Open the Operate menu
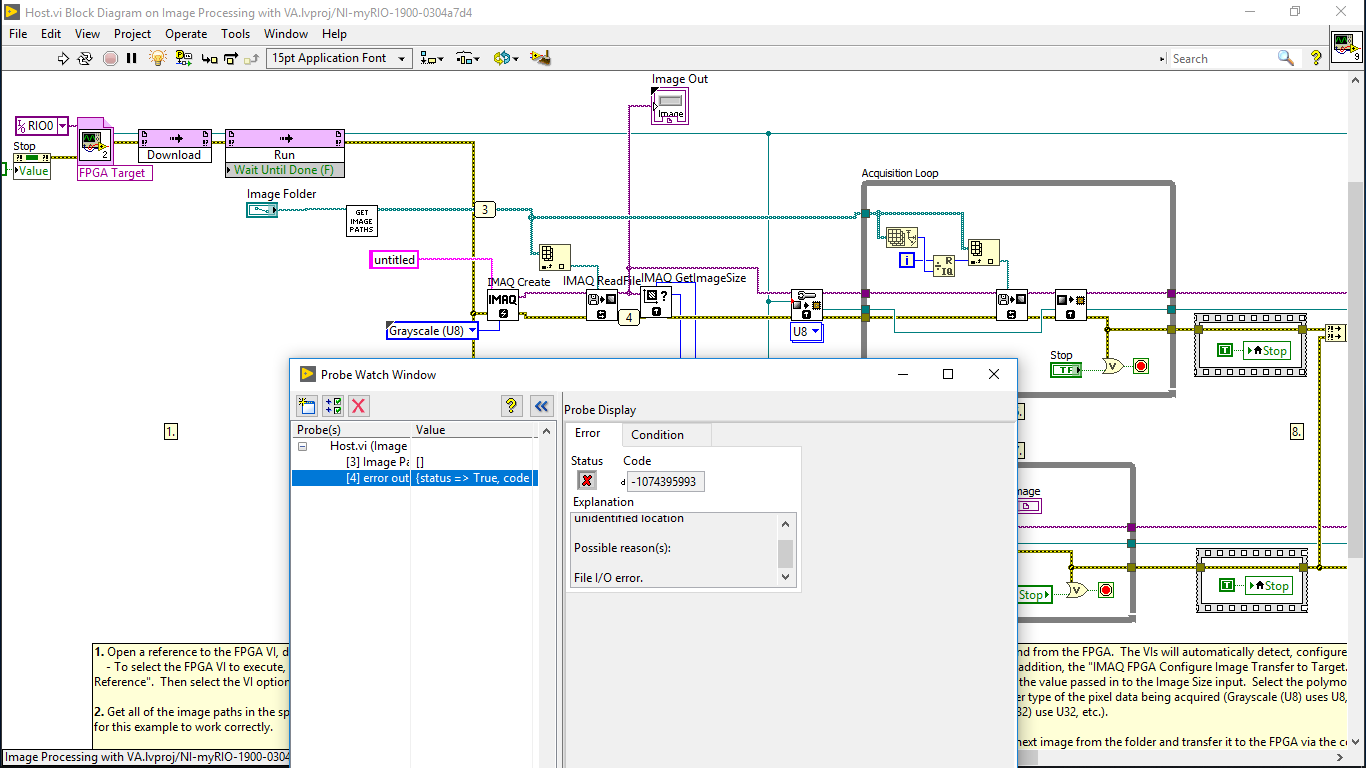1366x768 pixels. click(x=186, y=33)
